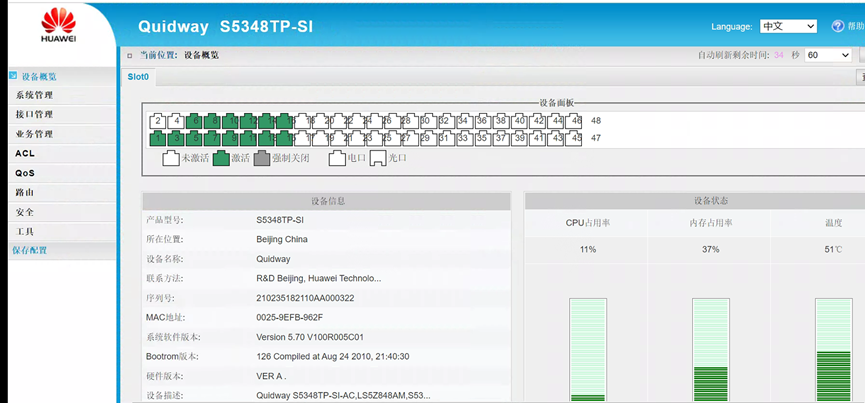Click the 设备信息 panel header
The height and width of the screenshot is (403, 865).
point(327,201)
